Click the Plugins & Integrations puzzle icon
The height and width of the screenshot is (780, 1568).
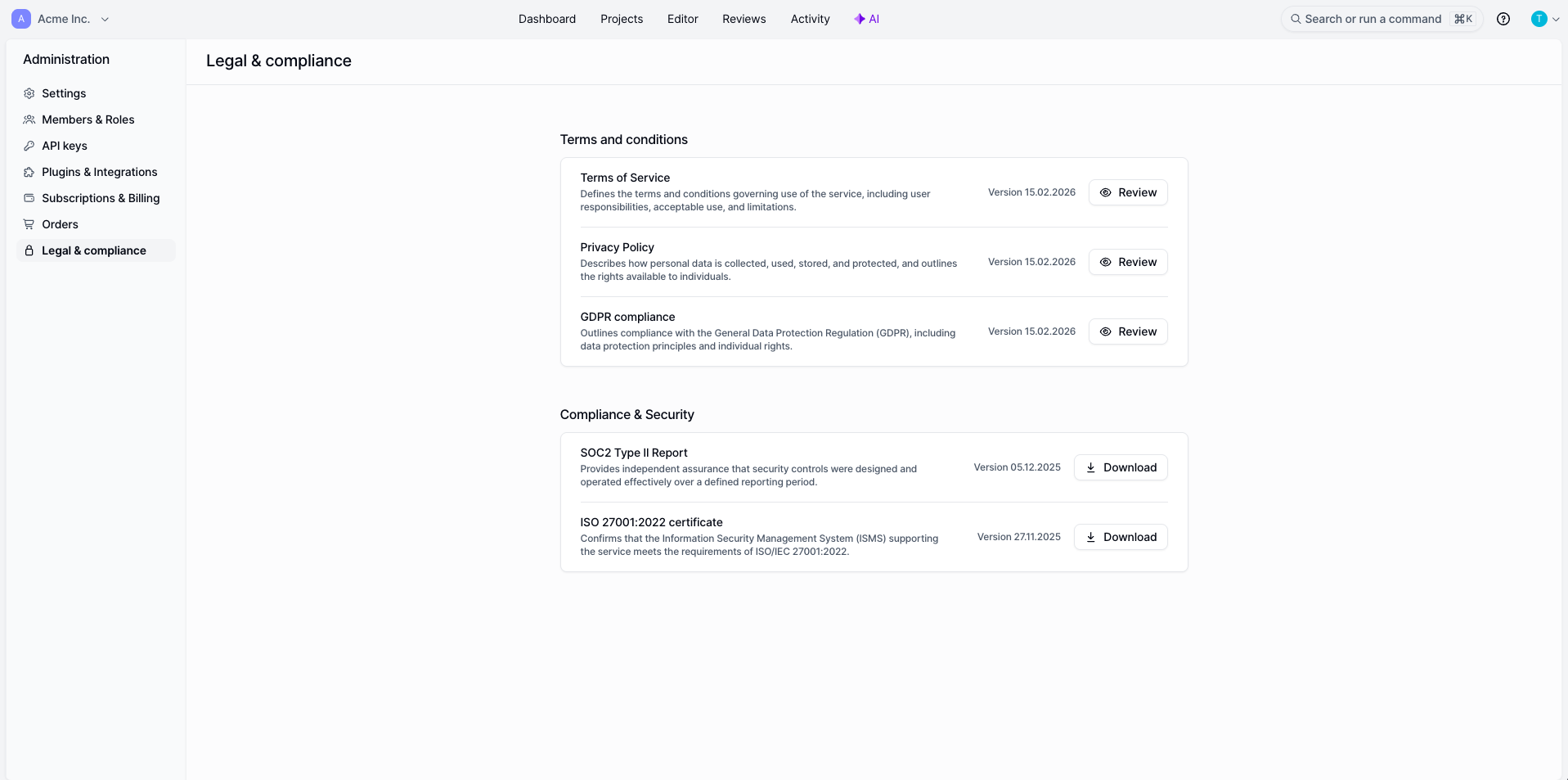(29, 172)
